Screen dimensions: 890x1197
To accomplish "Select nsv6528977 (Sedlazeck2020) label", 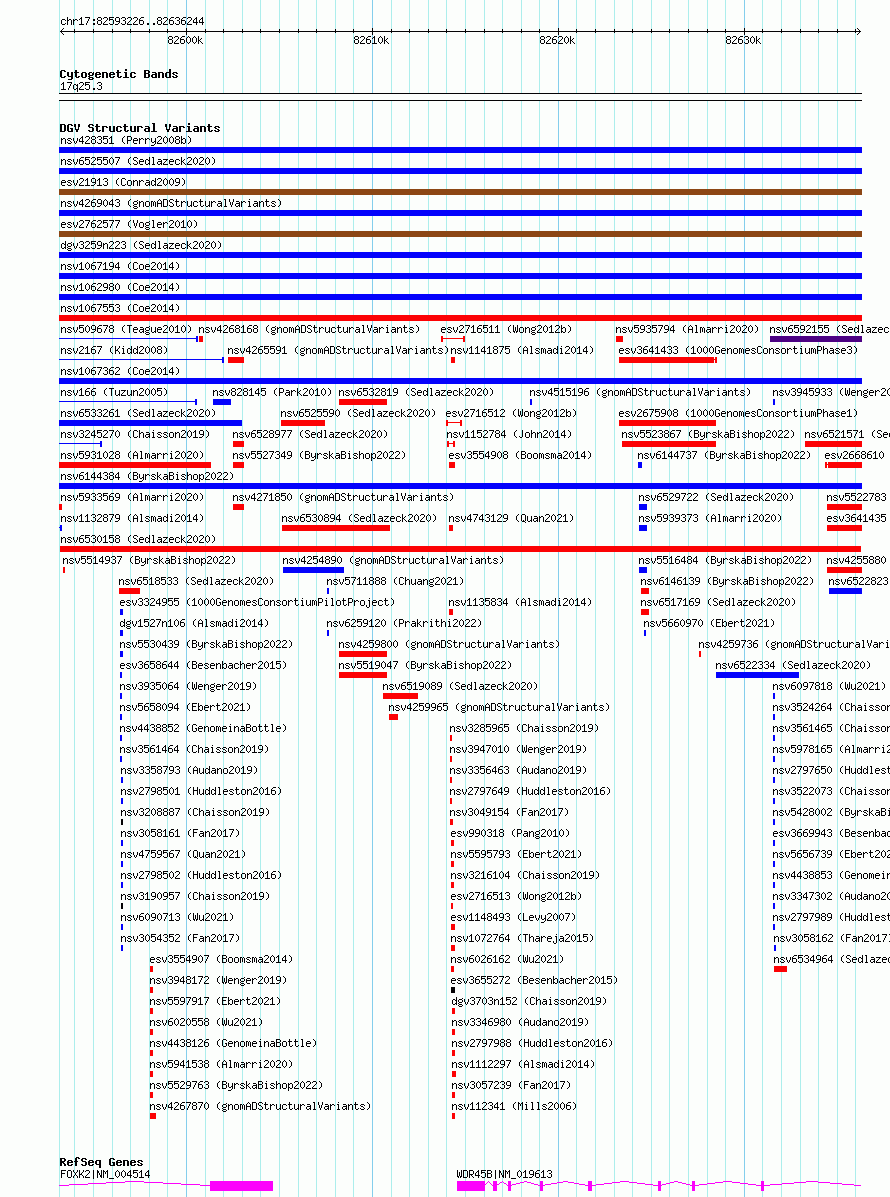I will (310, 434).
